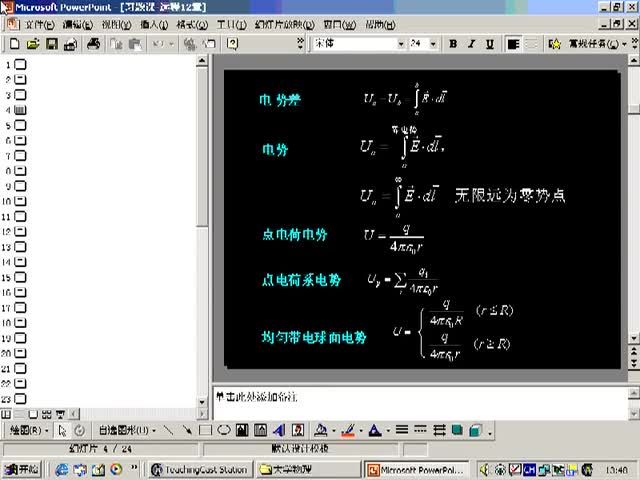The width and height of the screenshot is (640, 480).
Task: Open Arrow Style options
Action: pos(439,430)
